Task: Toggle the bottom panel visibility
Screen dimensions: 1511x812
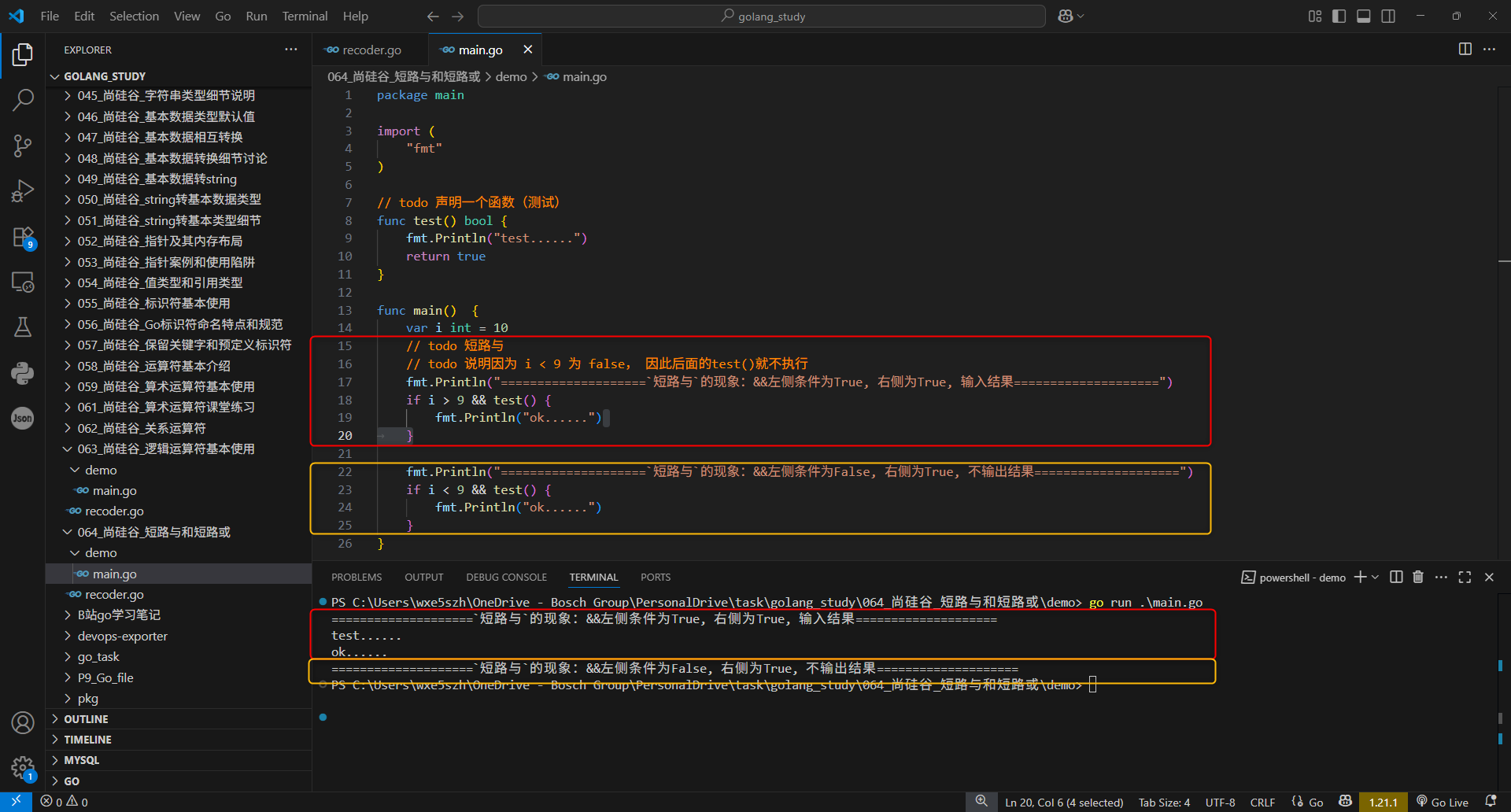Action: tap(1364, 16)
